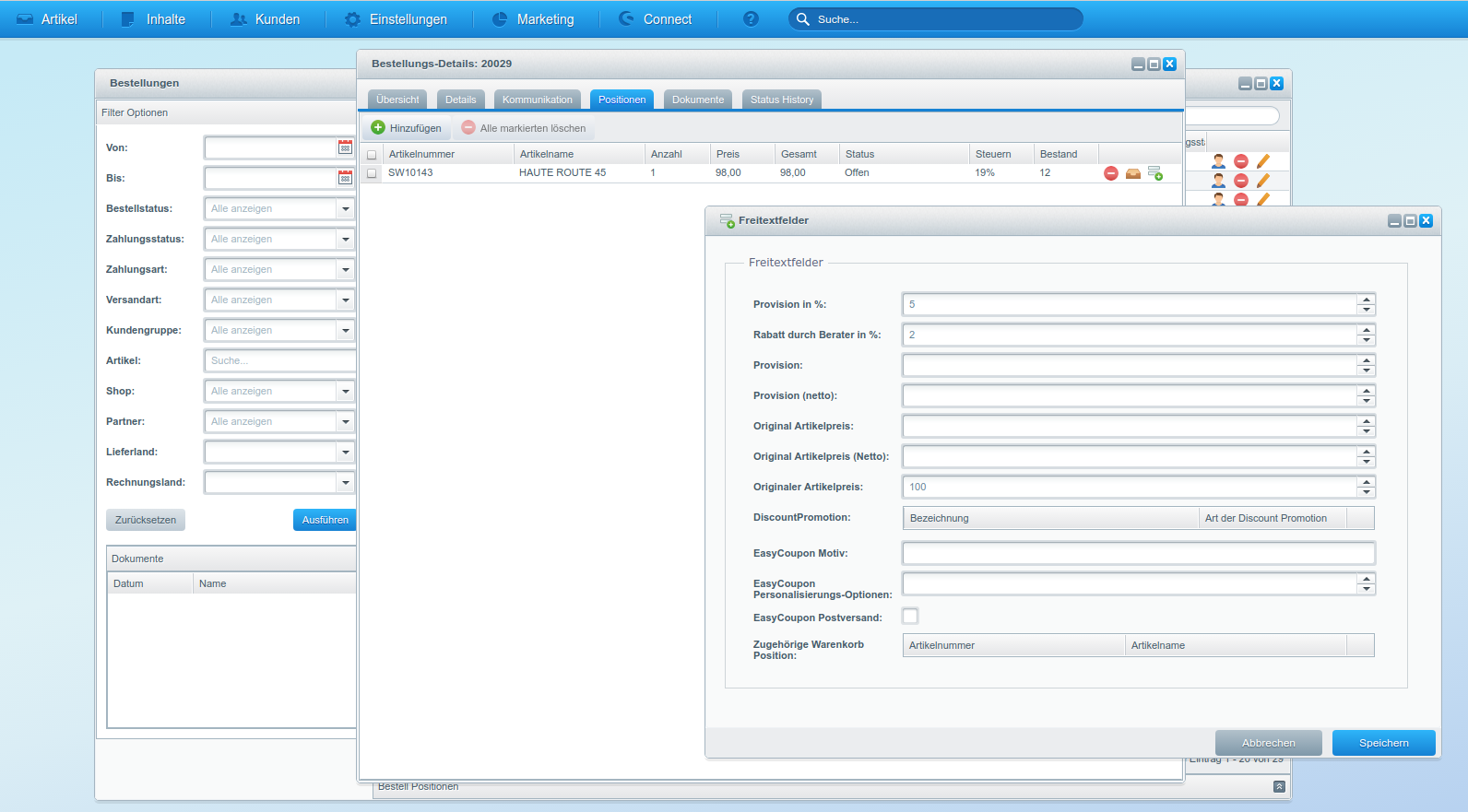This screenshot has height=812, width=1468.
Task: Increase Provision in % with up arrow
Action: click(1367, 300)
